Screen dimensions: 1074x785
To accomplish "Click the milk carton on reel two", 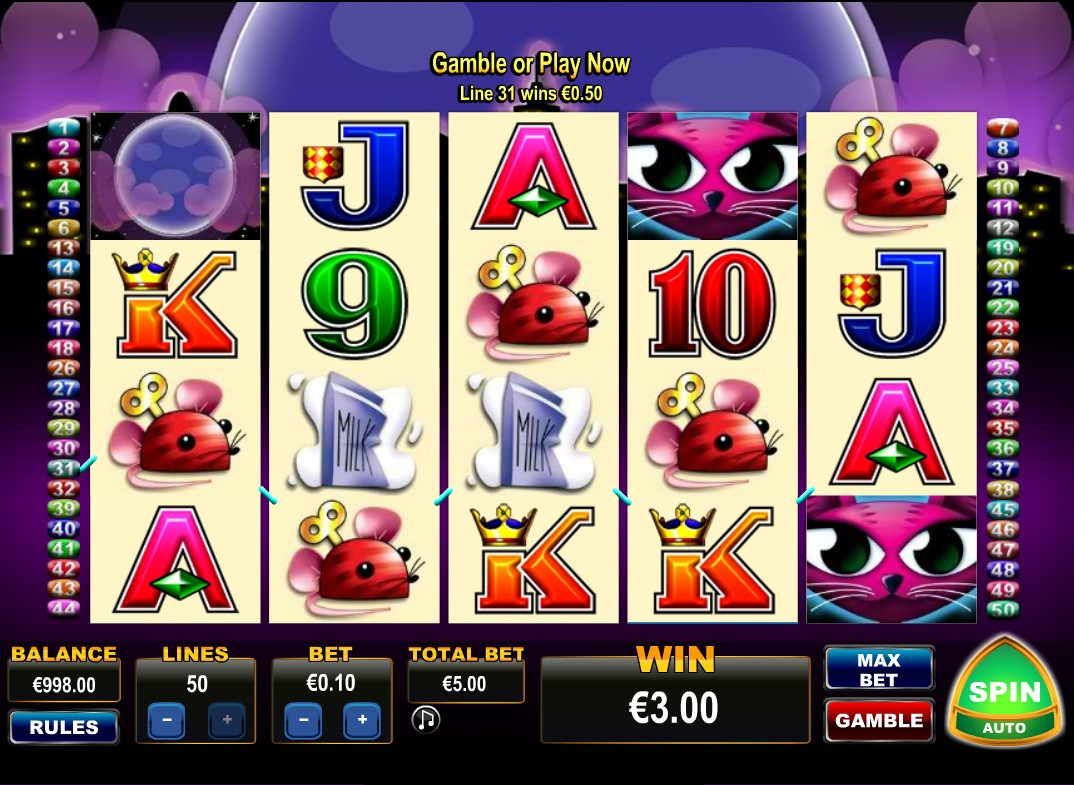I will coord(354,430).
